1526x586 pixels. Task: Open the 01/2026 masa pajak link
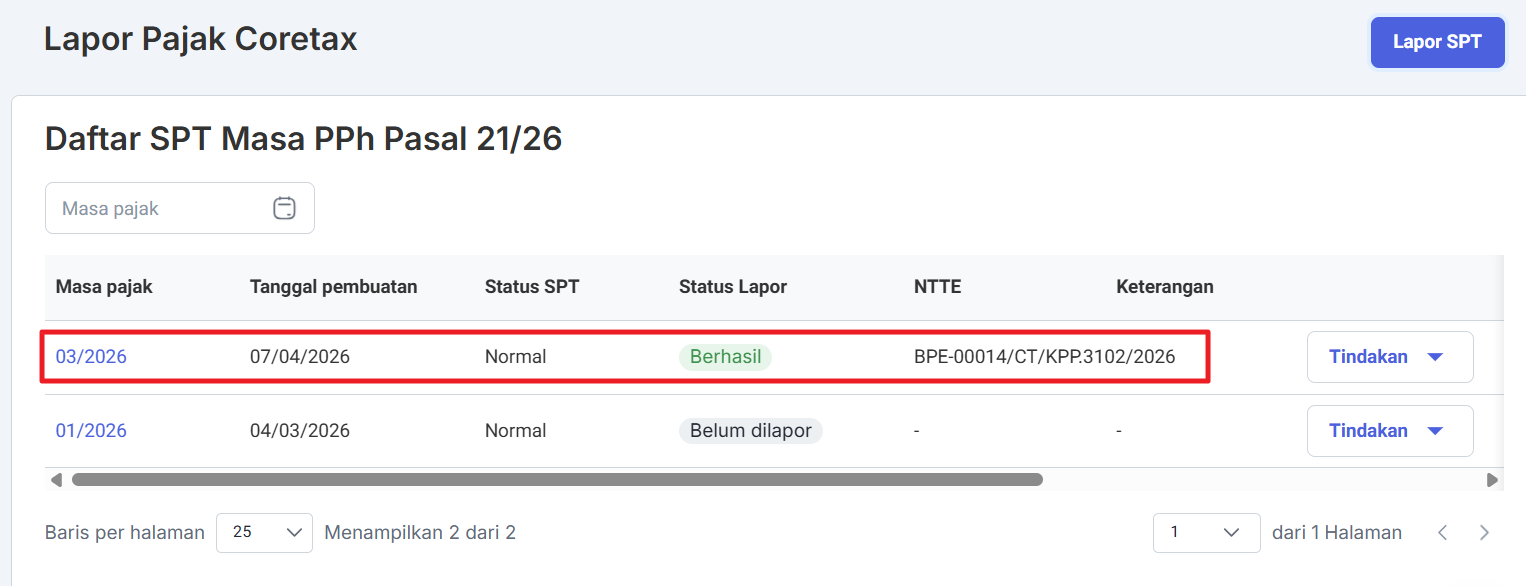point(91,431)
